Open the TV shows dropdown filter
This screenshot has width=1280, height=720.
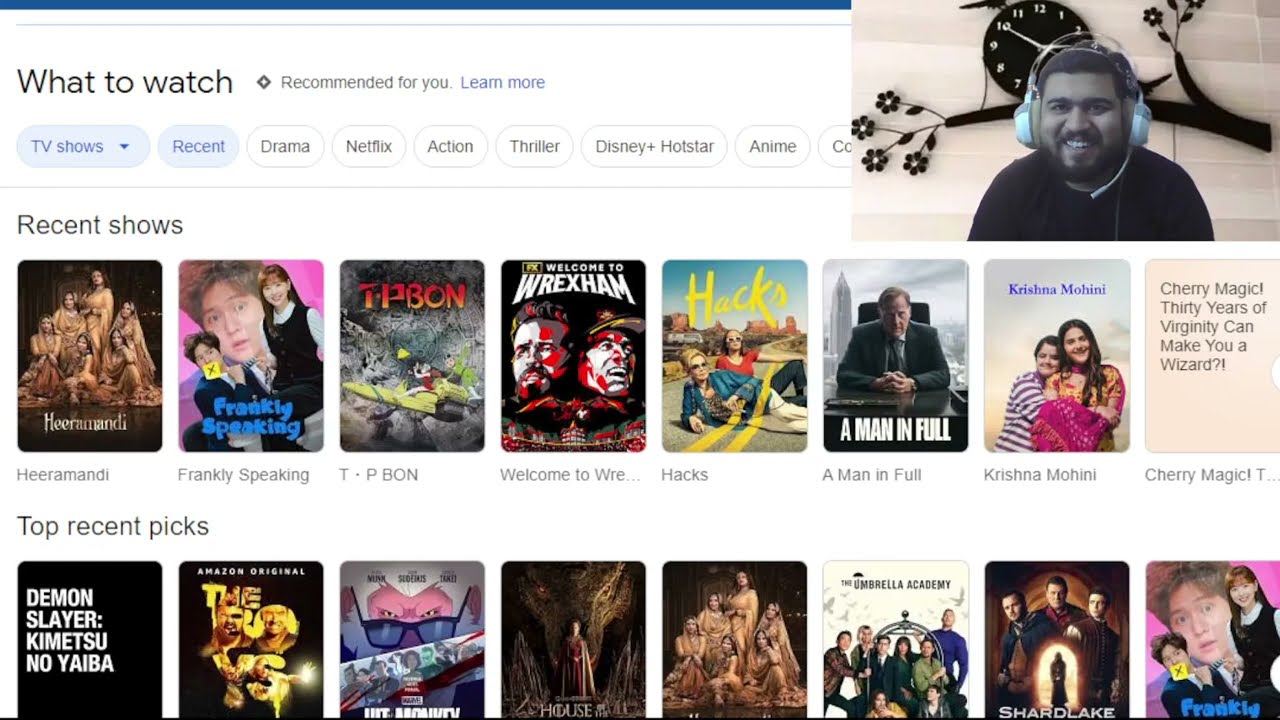click(x=83, y=146)
